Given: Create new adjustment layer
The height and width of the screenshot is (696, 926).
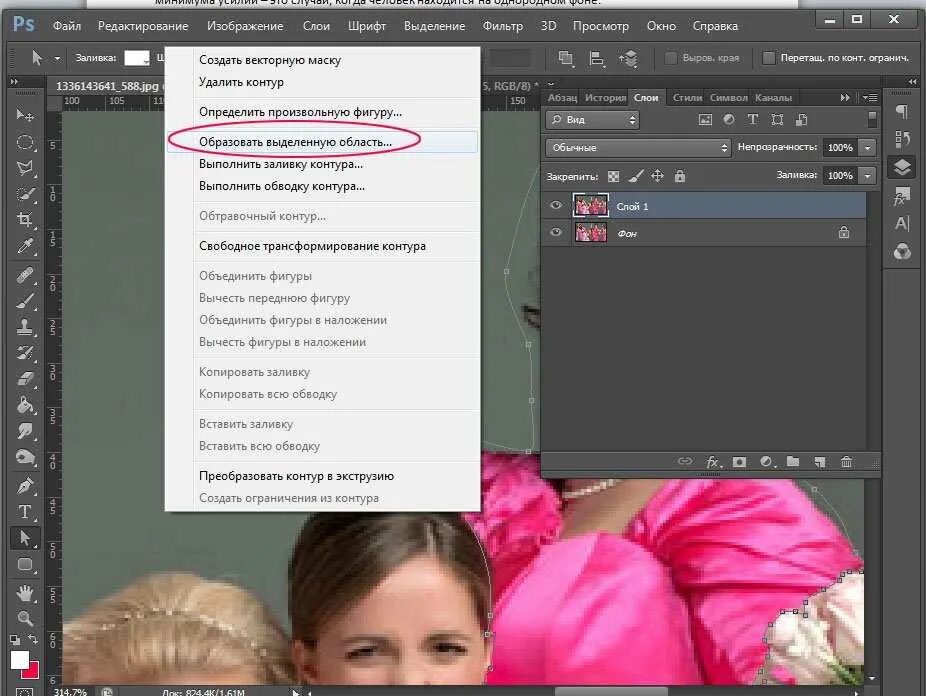Looking at the screenshot, I should 767,462.
